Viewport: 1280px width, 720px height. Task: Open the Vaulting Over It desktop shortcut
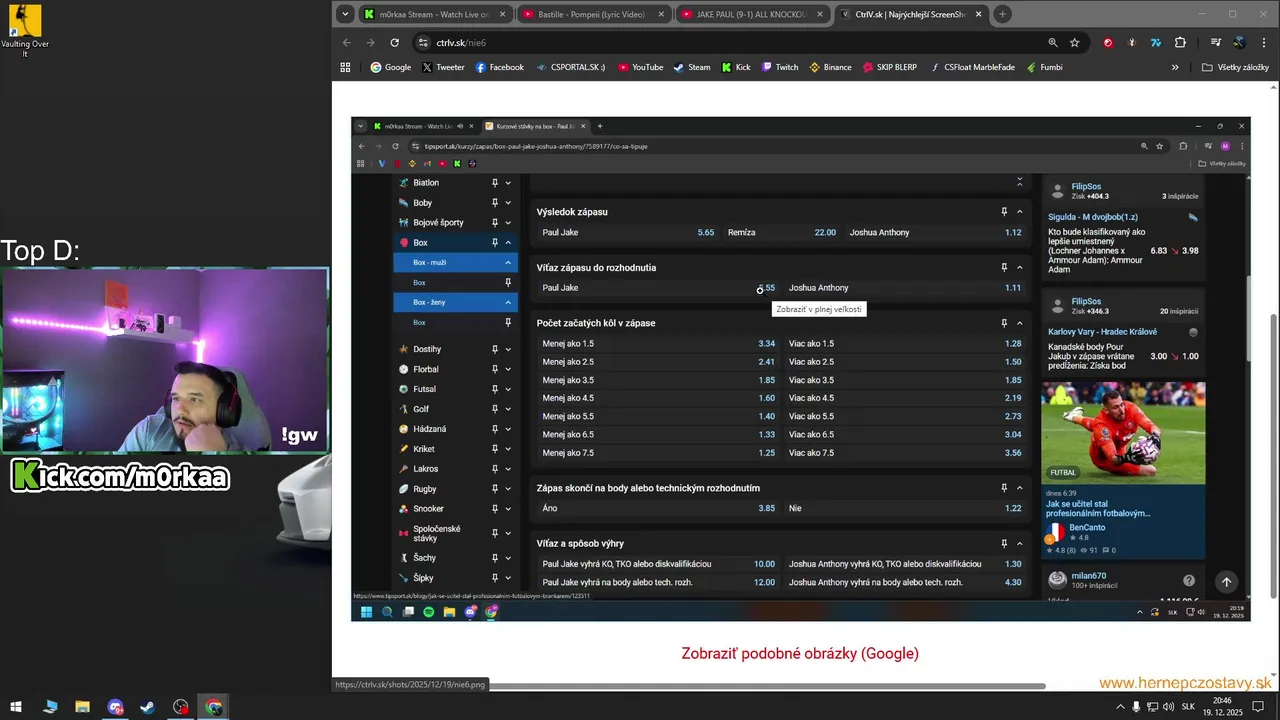25,30
